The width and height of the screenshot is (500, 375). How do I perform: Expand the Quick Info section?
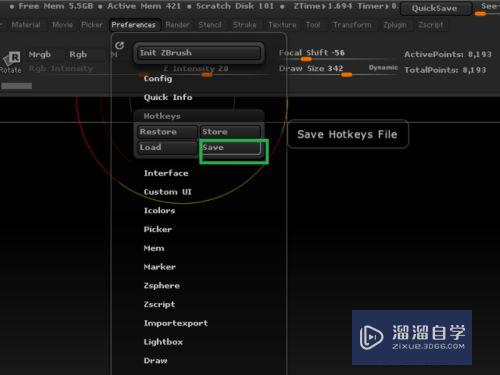[168, 97]
